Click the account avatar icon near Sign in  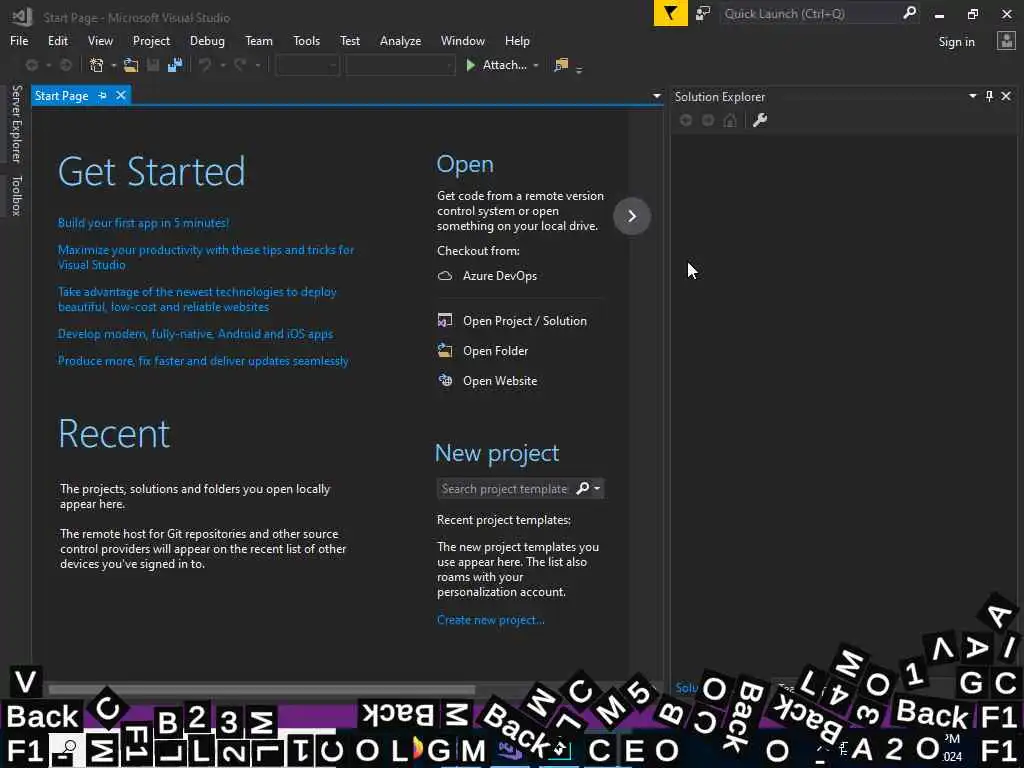coord(1006,41)
